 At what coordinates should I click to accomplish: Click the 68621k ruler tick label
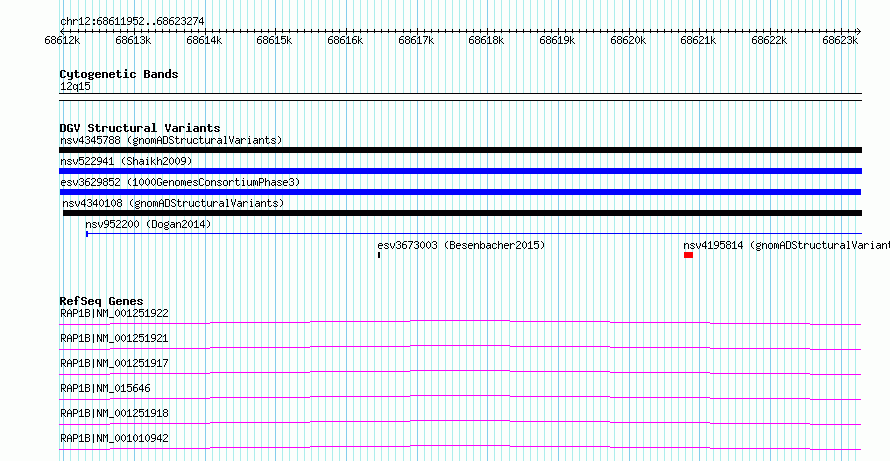pyautogui.click(x=698, y=40)
